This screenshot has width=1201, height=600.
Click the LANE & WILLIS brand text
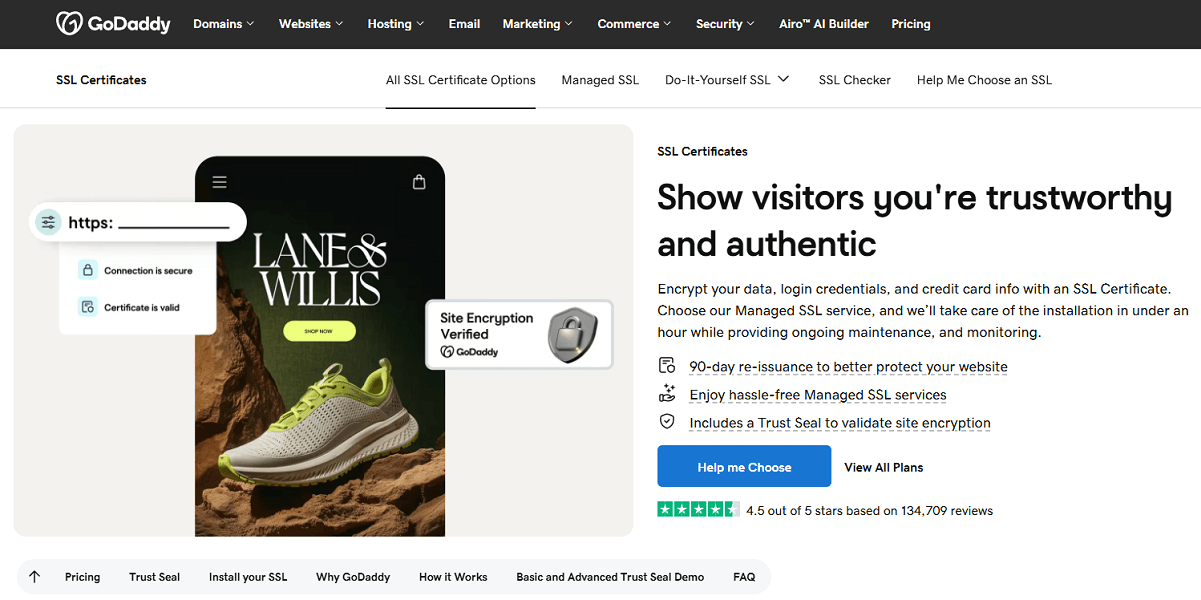tap(318, 268)
